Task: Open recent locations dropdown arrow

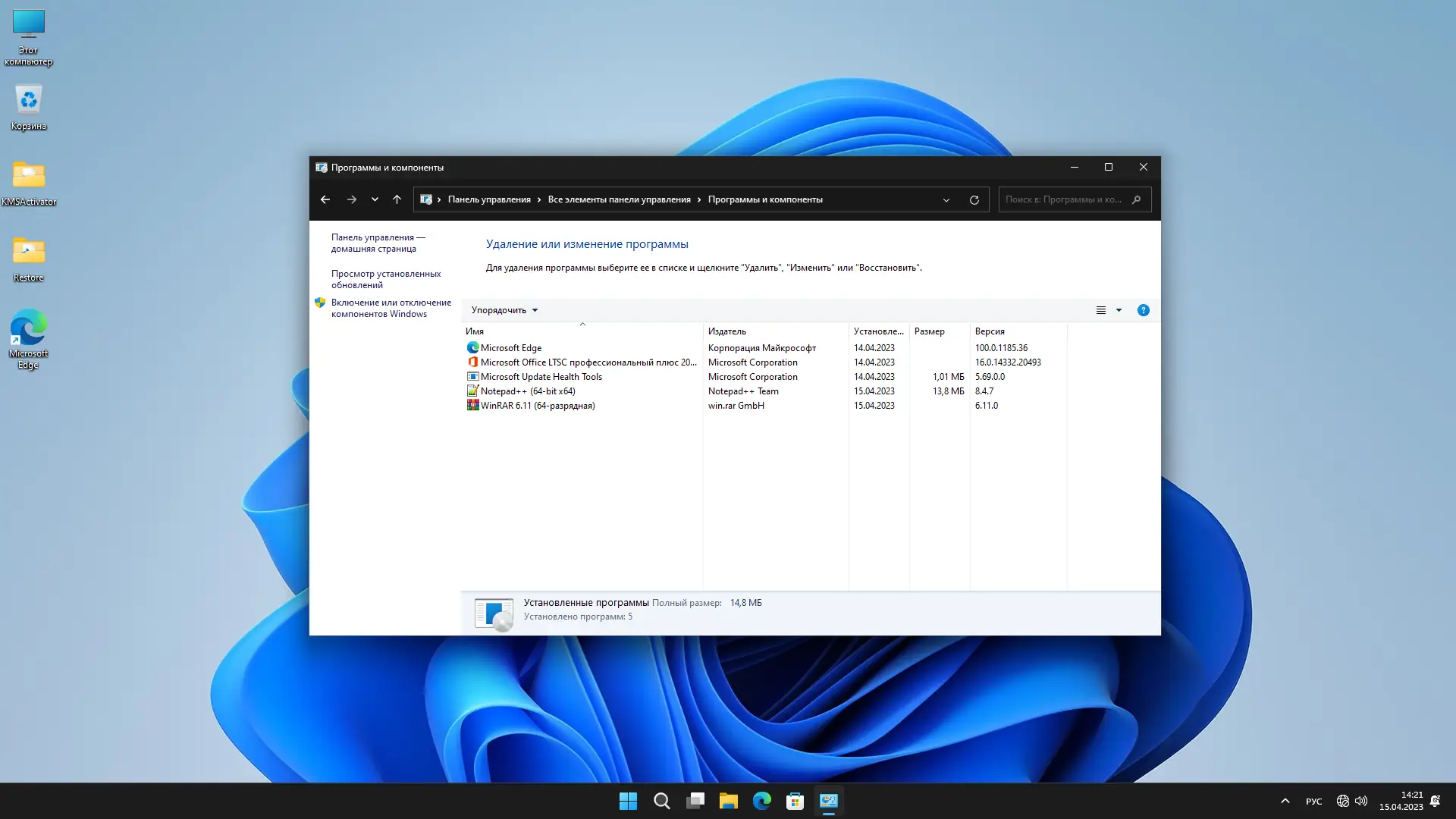Action: (x=375, y=199)
